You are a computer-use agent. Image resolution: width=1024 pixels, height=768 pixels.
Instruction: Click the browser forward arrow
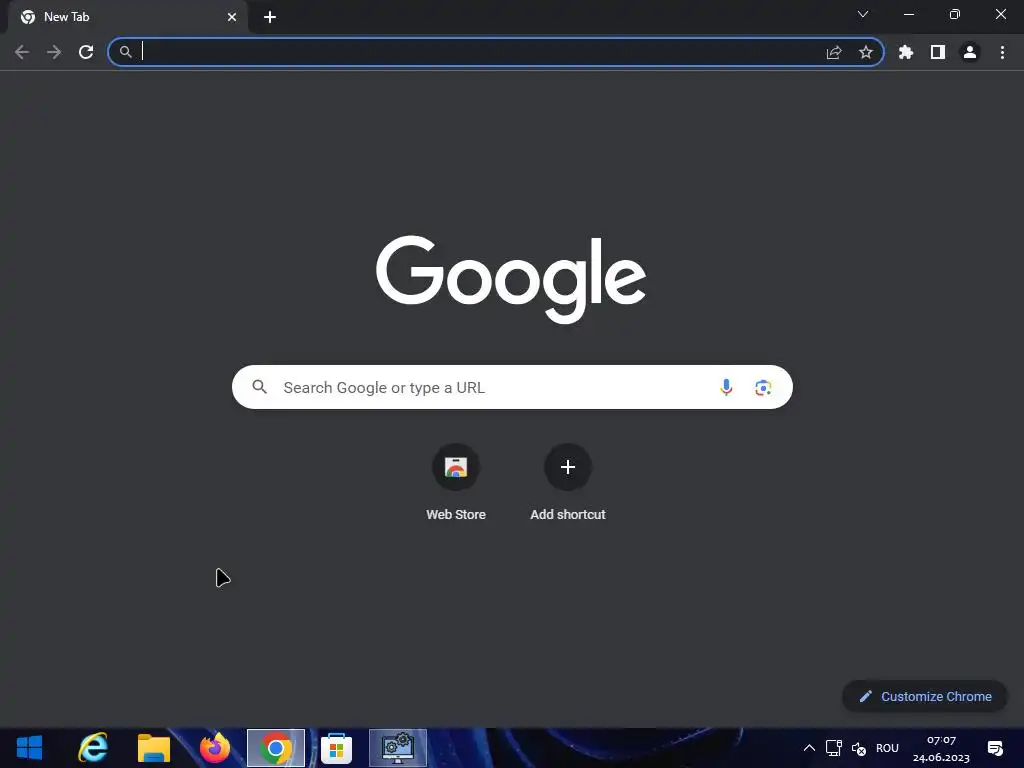tap(54, 52)
